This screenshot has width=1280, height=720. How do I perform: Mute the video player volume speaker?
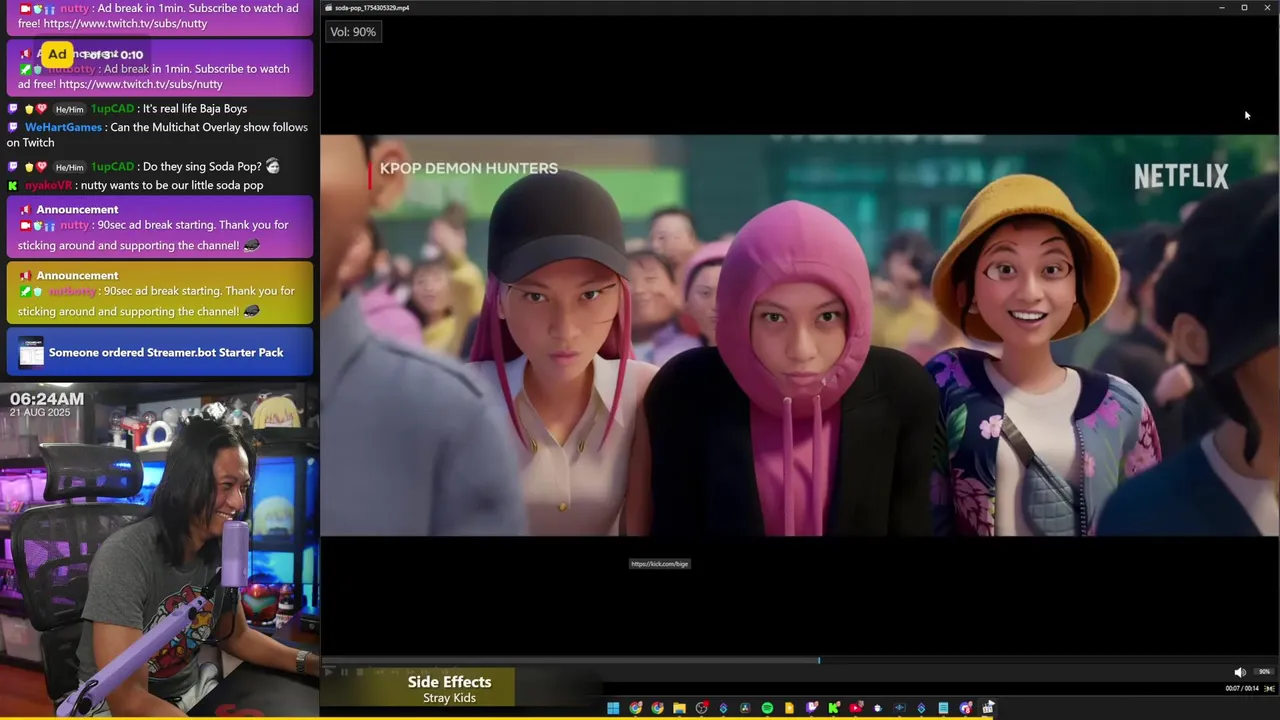tap(1240, 672)
